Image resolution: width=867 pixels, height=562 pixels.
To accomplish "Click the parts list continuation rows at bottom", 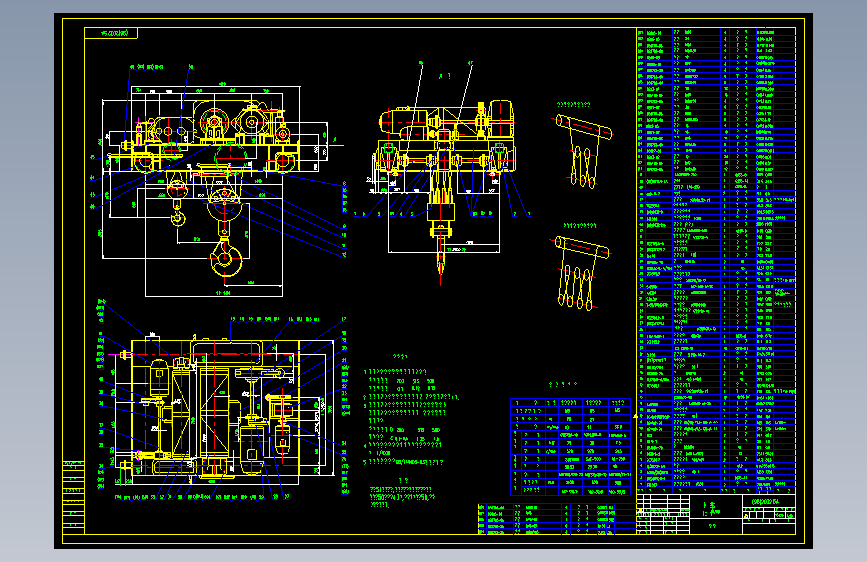I will [557, 519].
